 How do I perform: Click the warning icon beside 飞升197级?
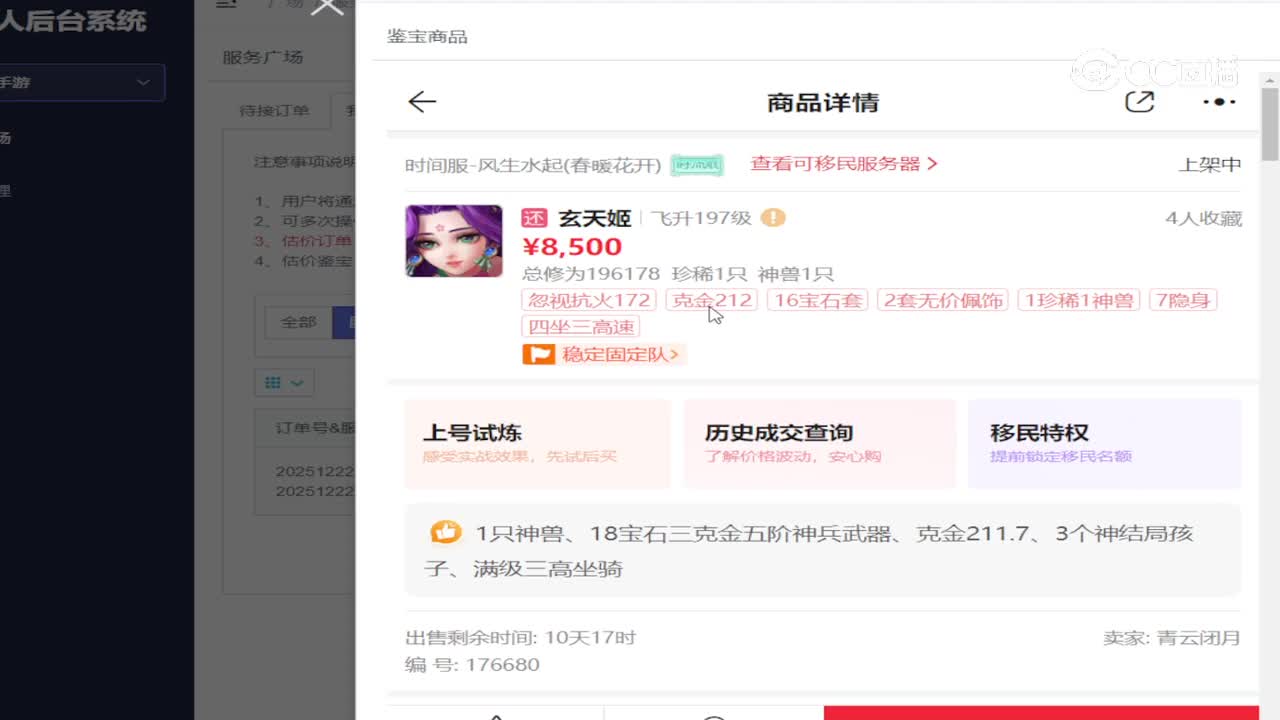point(772,217)
